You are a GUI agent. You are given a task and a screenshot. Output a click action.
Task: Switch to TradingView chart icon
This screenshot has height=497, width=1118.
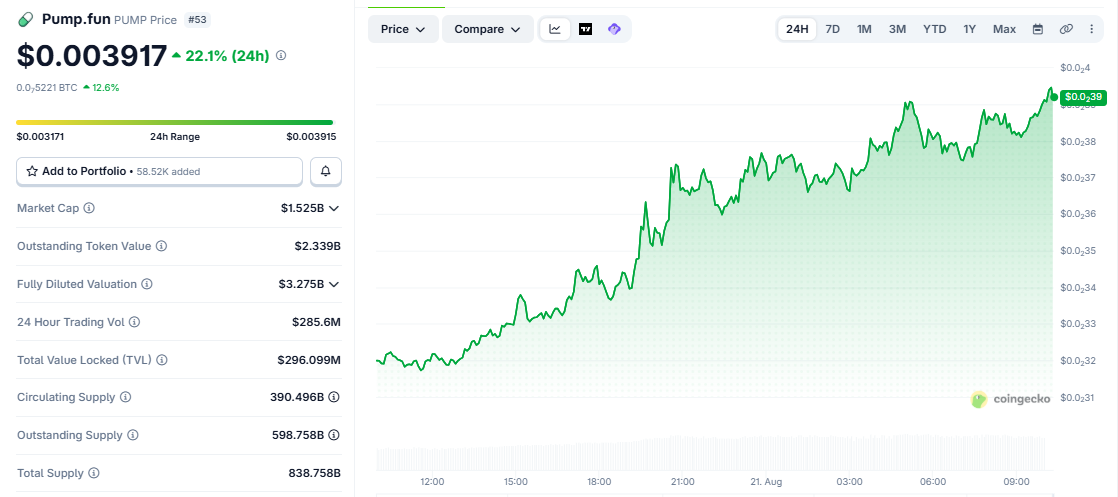click(585, 29)
